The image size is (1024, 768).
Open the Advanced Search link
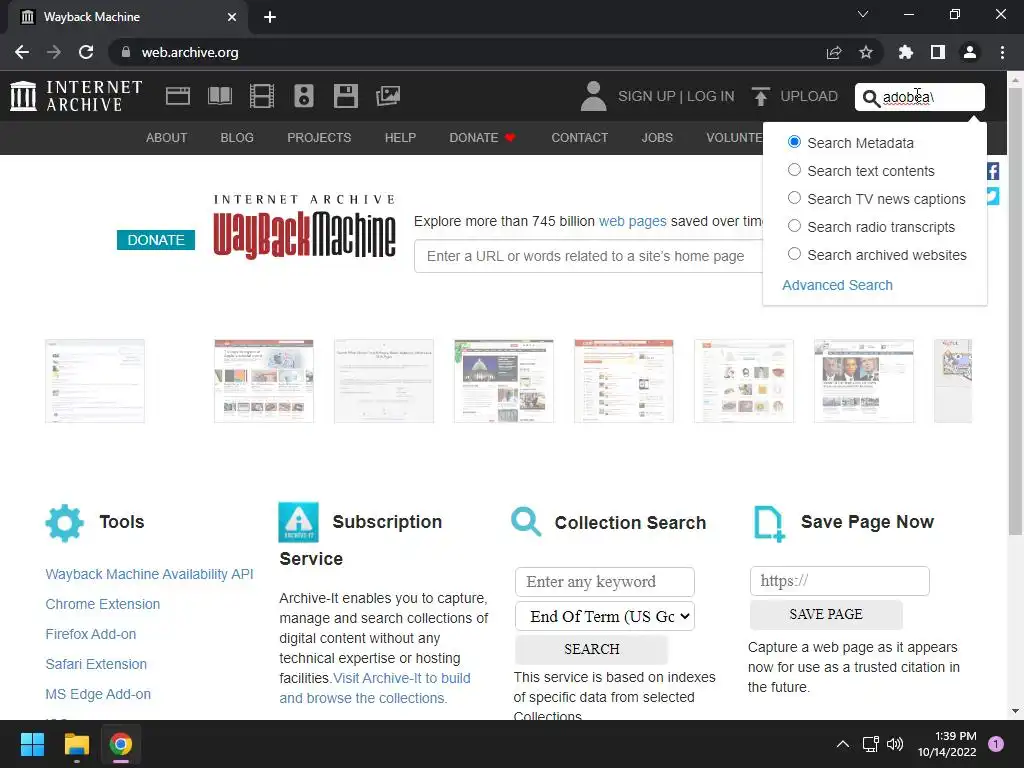[837, 285]
